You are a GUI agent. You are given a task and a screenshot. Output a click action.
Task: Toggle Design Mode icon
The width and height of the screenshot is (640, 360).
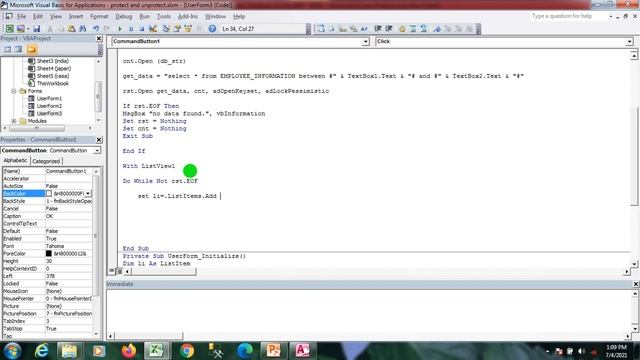153,29
